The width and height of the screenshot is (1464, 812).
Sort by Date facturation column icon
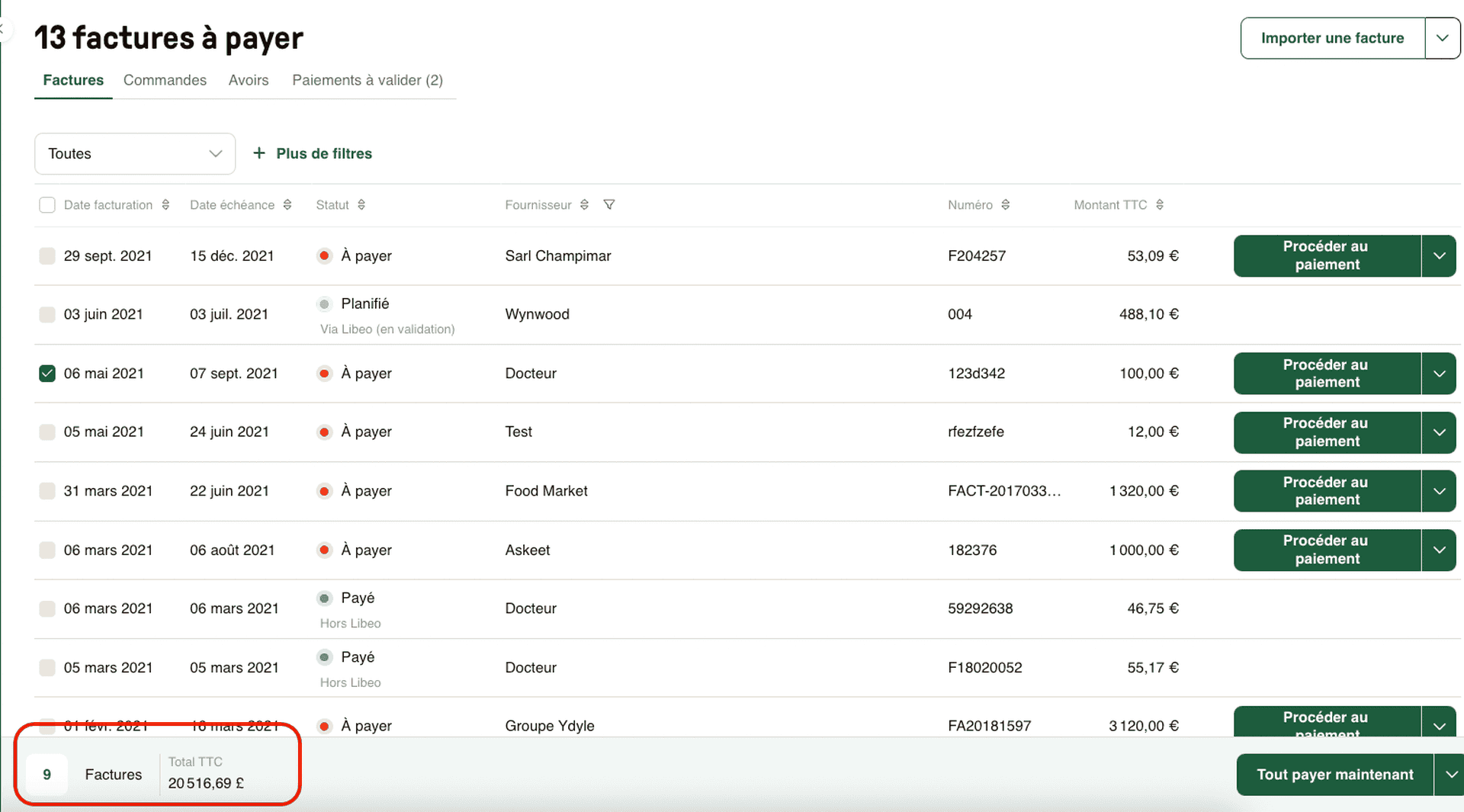[x=165, y=205]
